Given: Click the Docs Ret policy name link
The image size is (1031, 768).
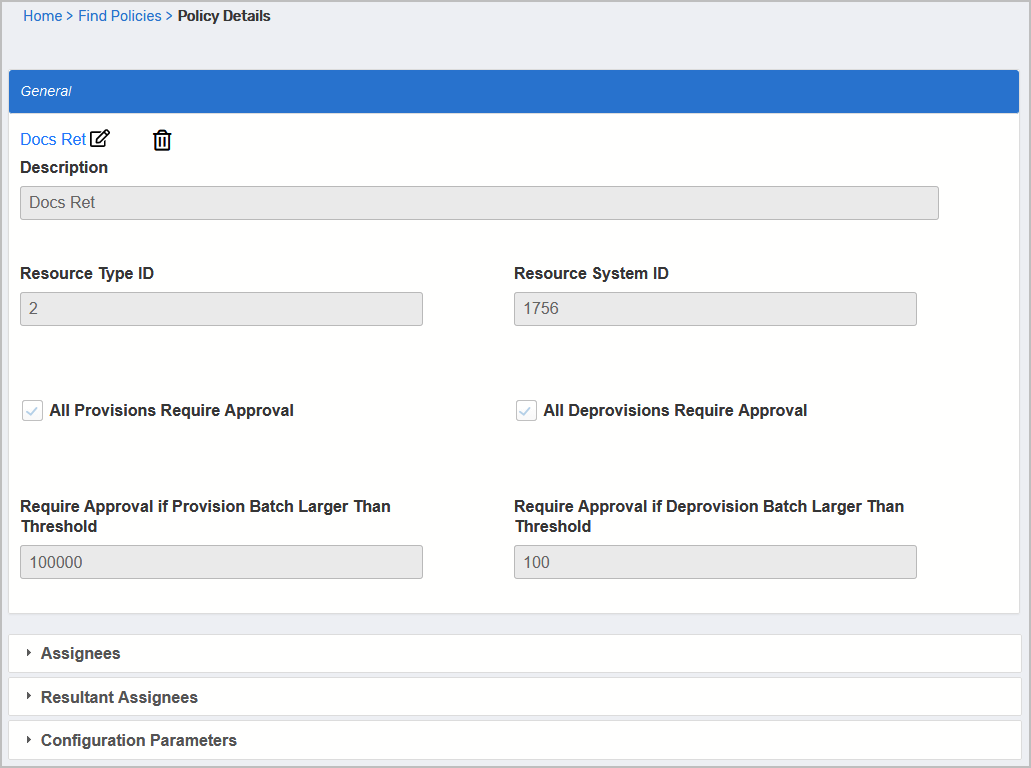Looking at the screenshot, I should pos(53,139).
